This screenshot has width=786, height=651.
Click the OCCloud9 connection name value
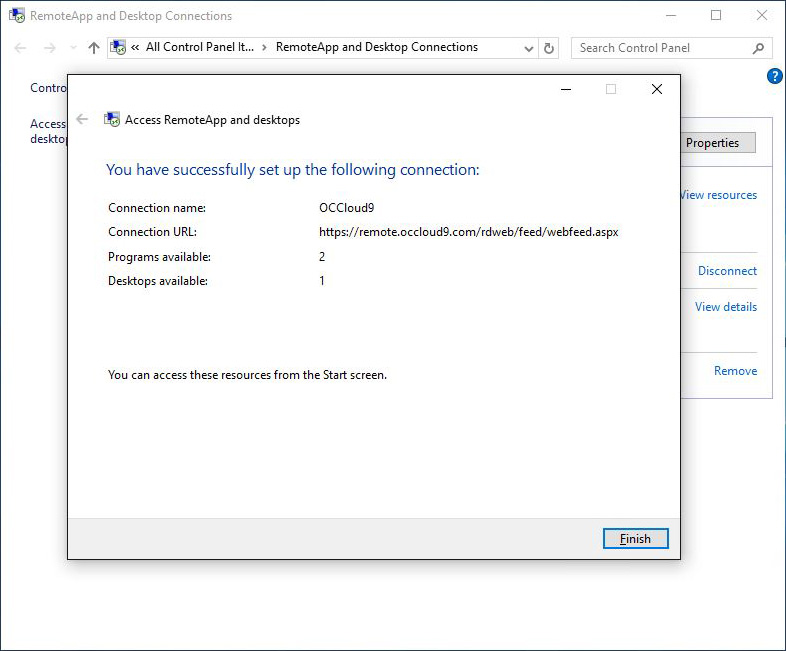346,208
